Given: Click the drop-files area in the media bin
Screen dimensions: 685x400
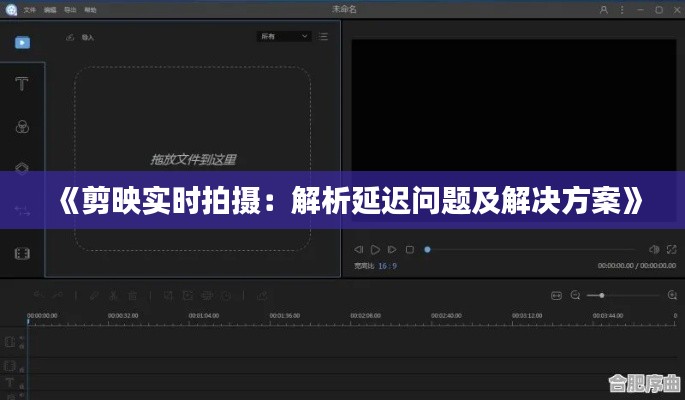Looking at the screenshot, I should point(193,159).
